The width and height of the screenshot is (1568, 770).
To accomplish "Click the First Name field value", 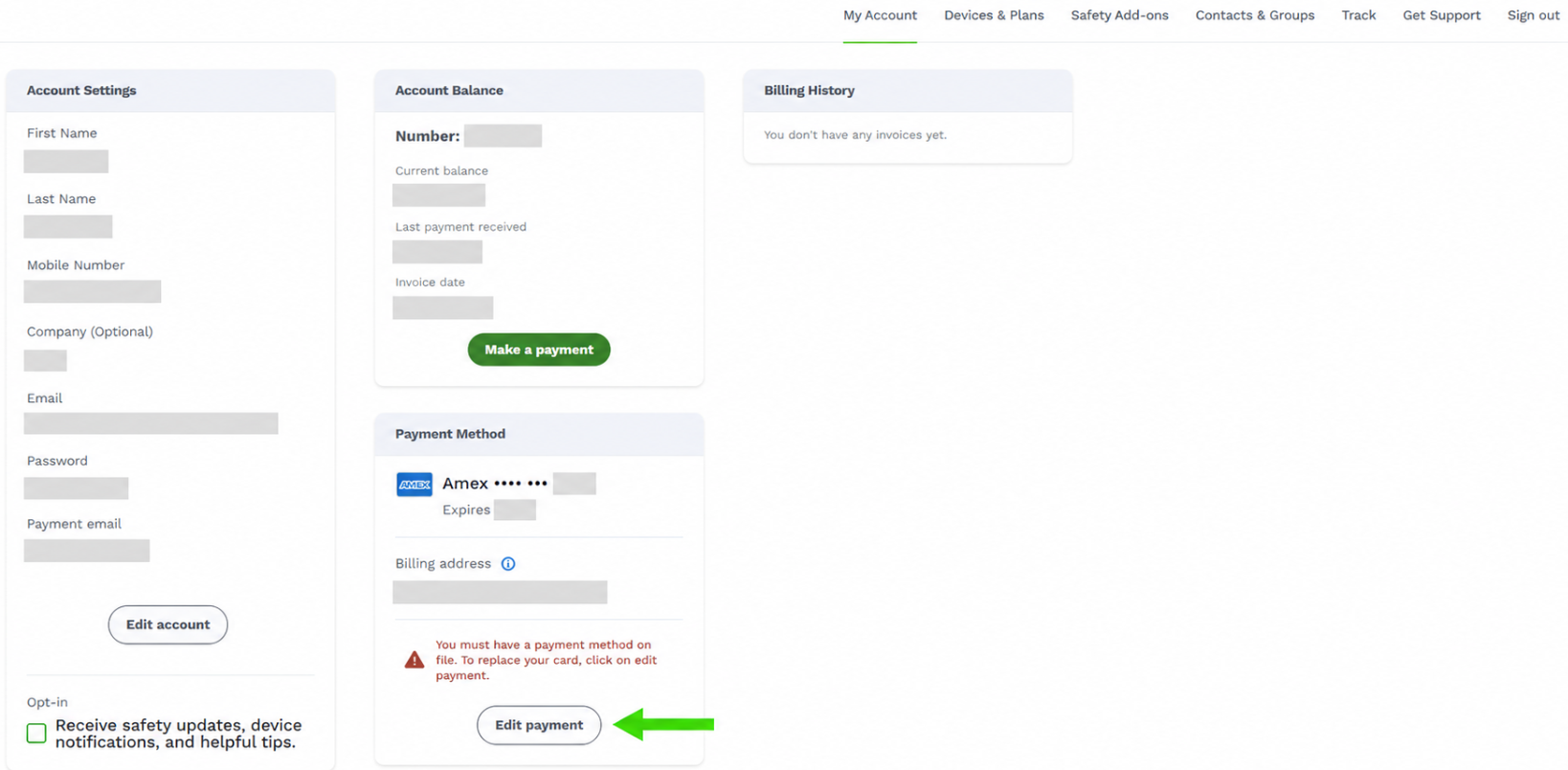I will pyautogui.click(x=66, y=161).
